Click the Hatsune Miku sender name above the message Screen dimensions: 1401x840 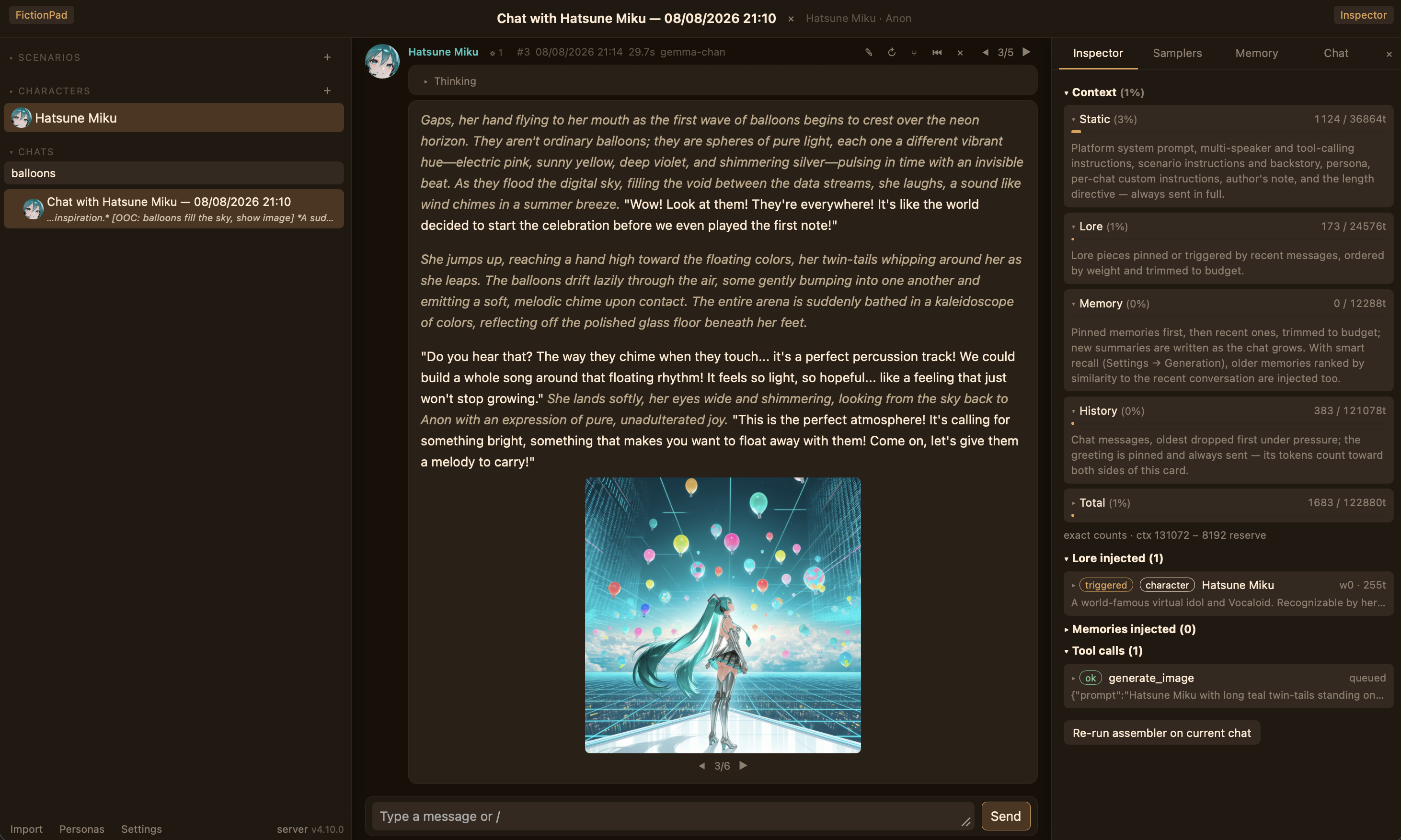(x=443, y=52)
